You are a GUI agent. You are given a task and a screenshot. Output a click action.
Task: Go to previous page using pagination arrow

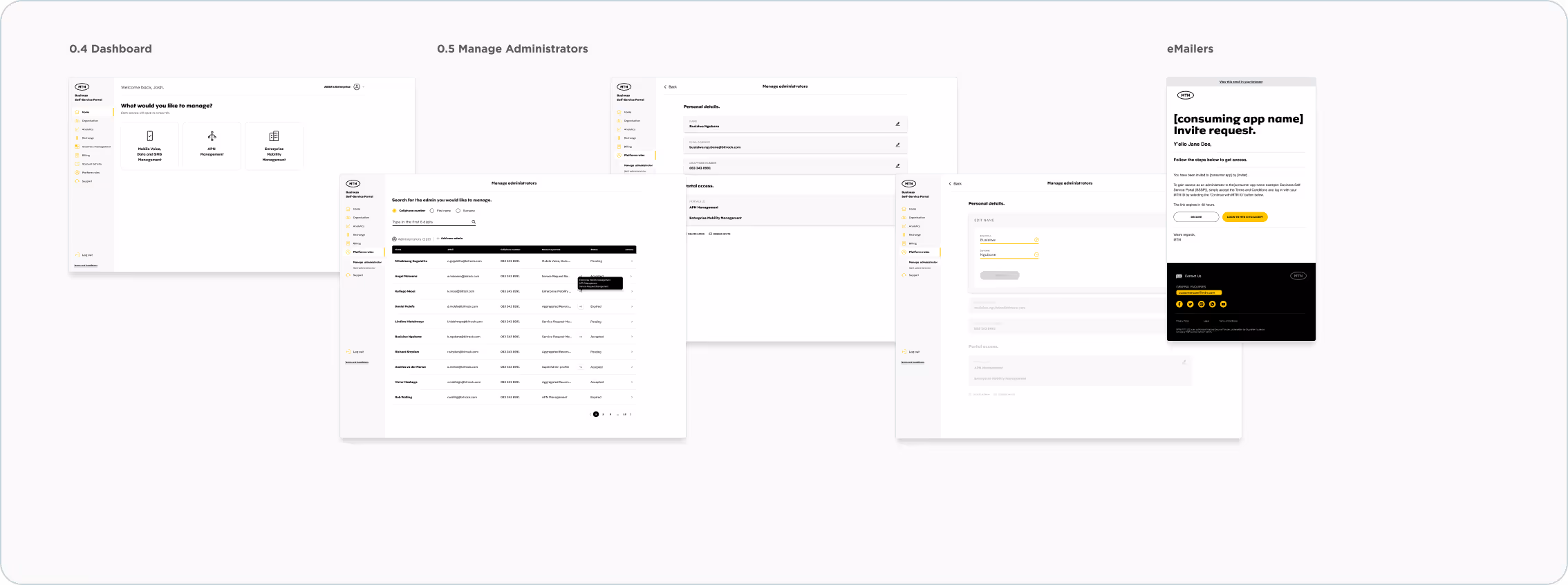coord(590,414)
